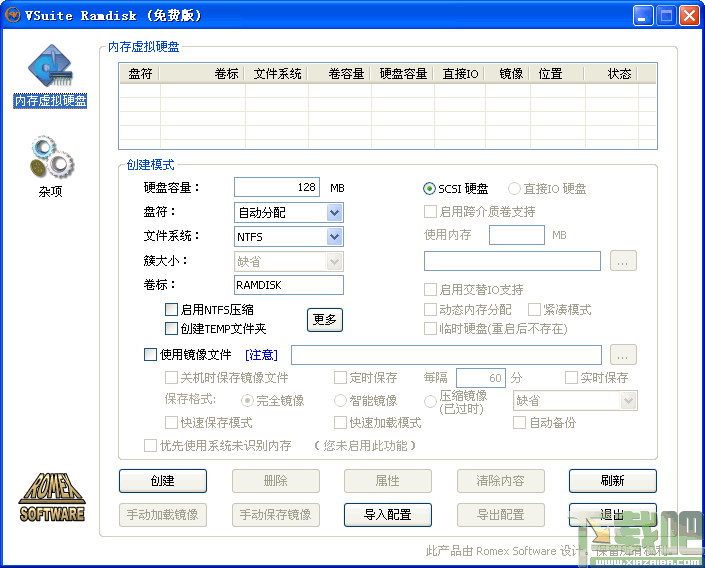Click the 硬盘容量 column header
705x568 pixels.
(x=402, y=73)
